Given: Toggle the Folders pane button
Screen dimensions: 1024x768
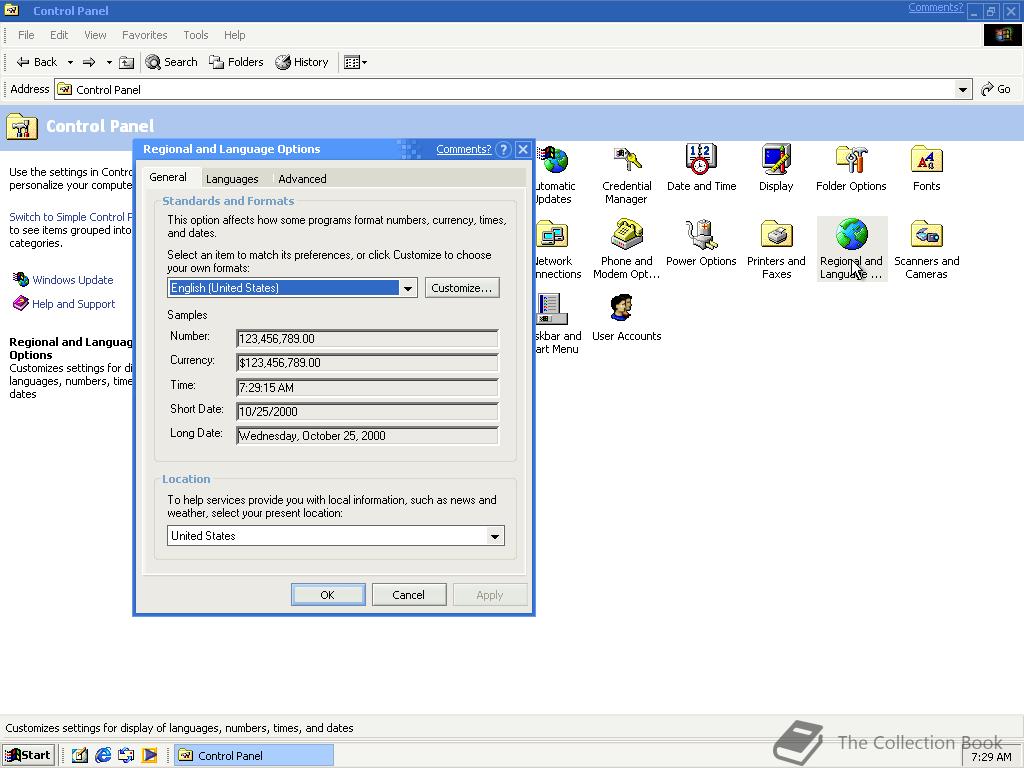Looking at the screenshot, I should tap(236, 62).
